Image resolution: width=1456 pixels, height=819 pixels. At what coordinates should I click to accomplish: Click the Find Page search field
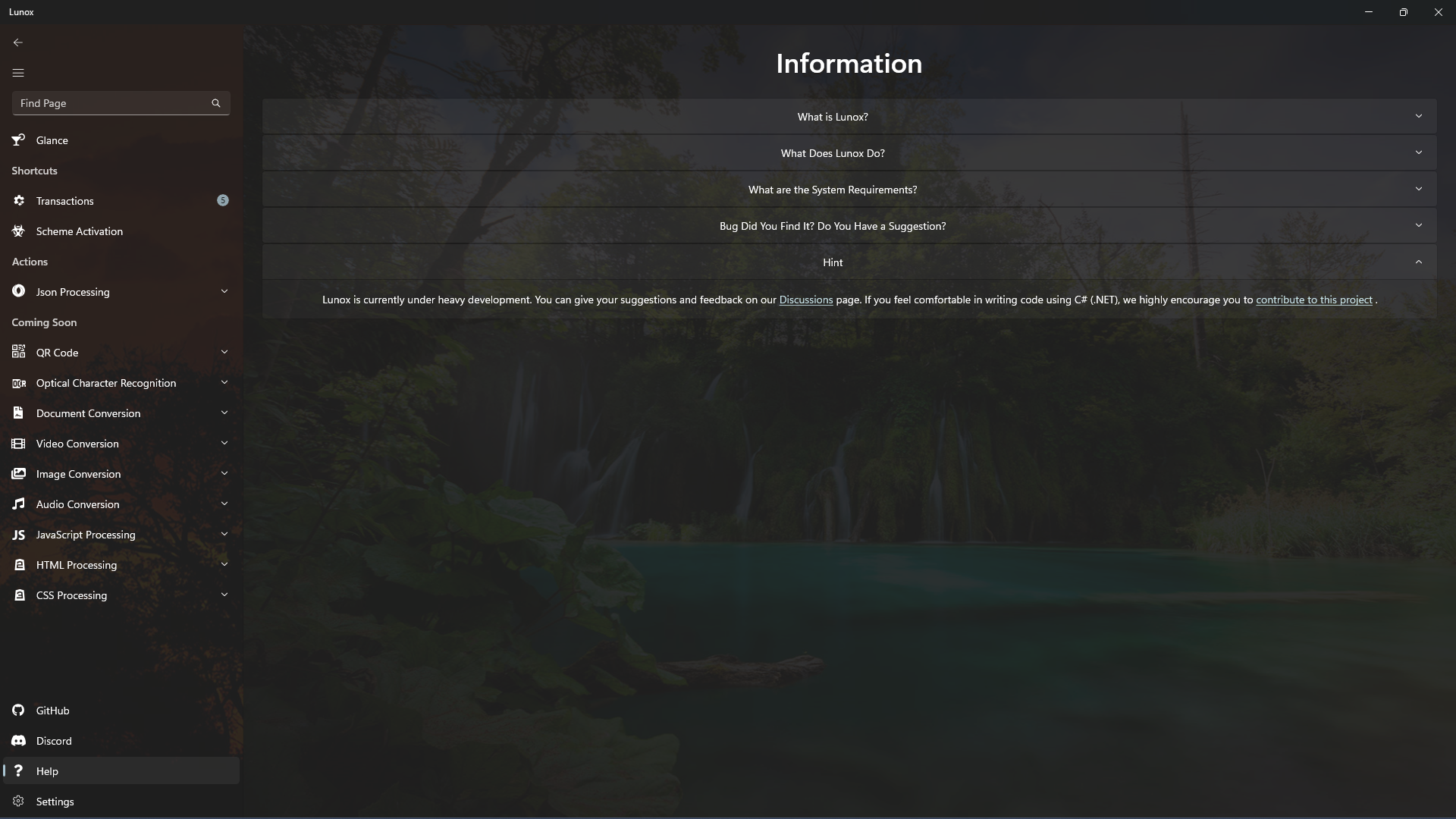pos(110,103)
